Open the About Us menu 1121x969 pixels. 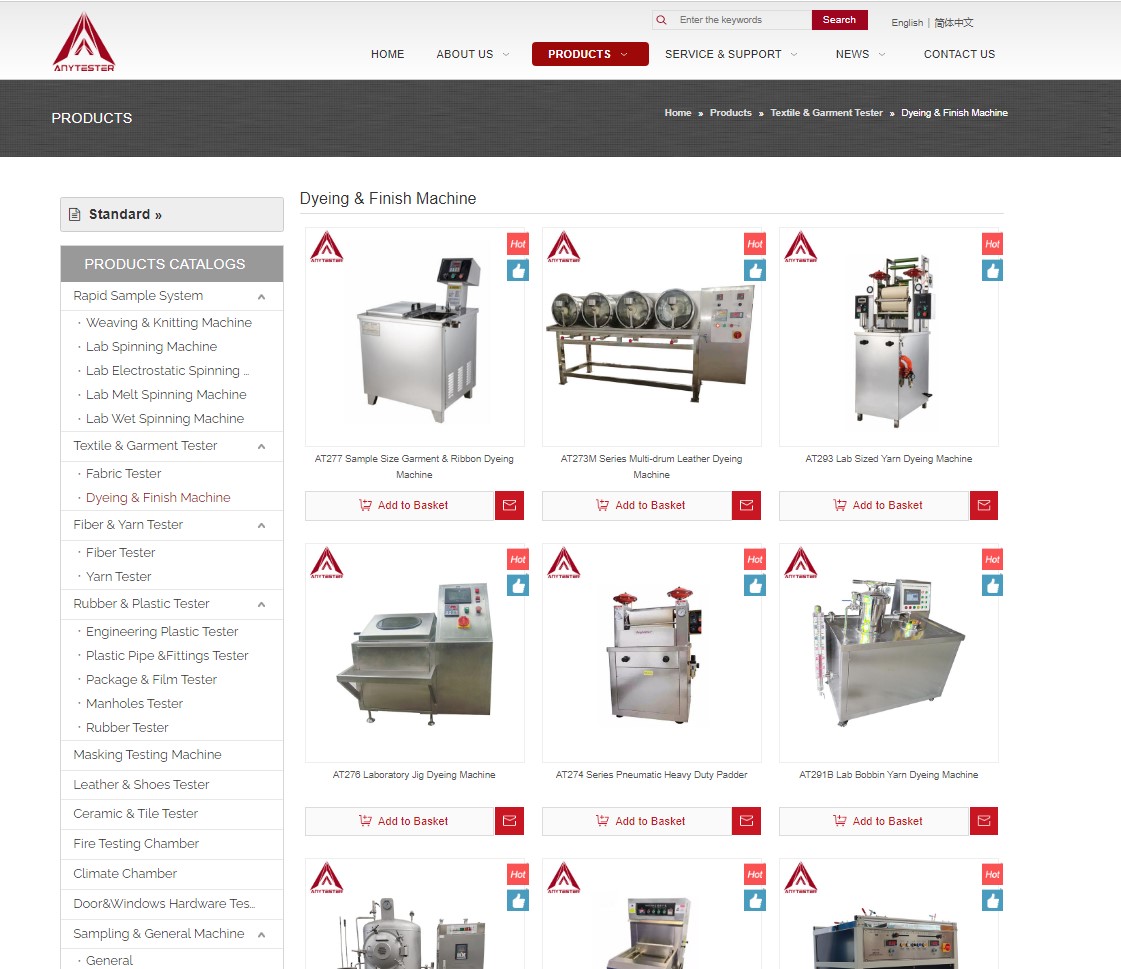pyautogui.click(x=472, y=54)
